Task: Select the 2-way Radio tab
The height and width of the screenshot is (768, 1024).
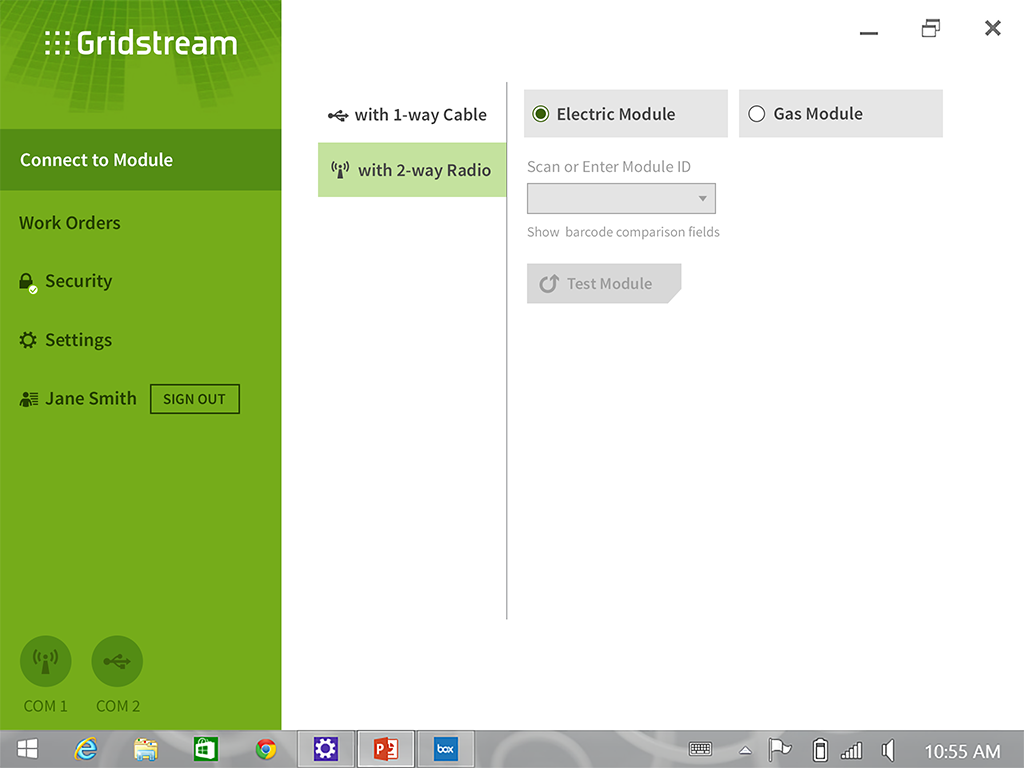Action: pyautogui.click(x=411, y=170)
